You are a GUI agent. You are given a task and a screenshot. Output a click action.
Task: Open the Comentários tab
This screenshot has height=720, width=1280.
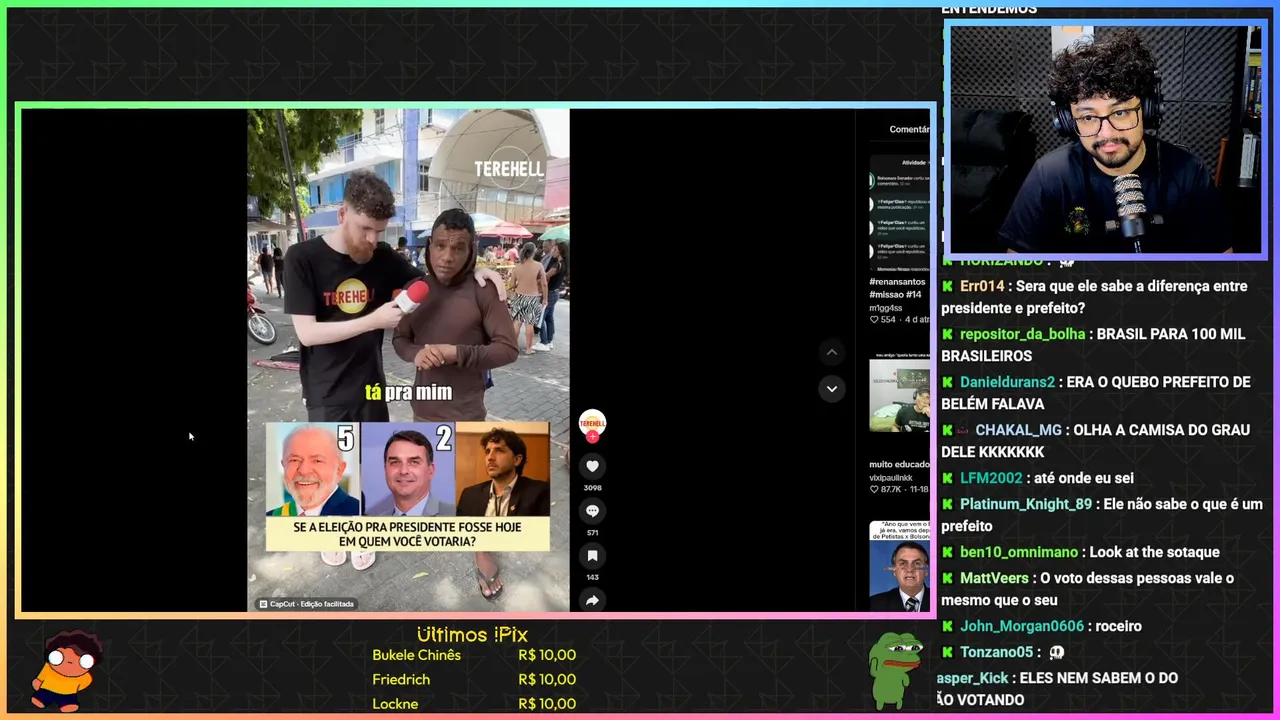tap(909, 129)
